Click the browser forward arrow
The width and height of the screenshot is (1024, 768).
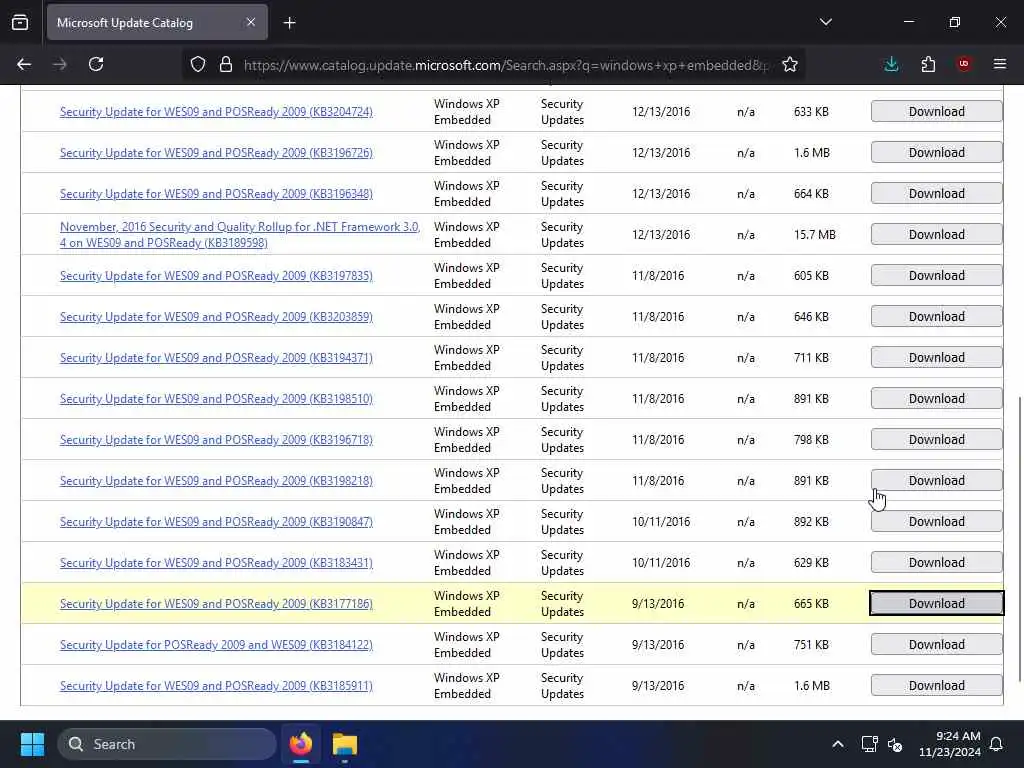(x=60, y=64)
